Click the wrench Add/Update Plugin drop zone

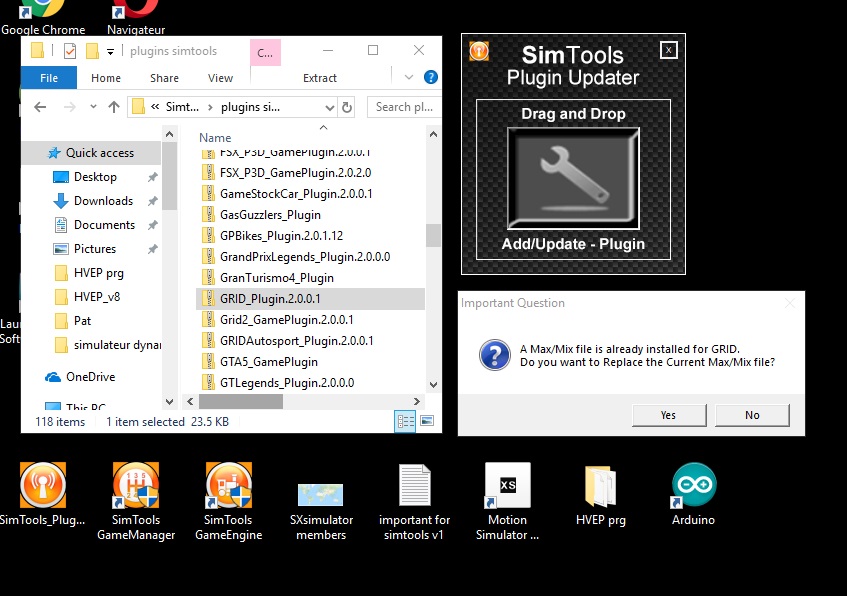[x=573, y=178]
